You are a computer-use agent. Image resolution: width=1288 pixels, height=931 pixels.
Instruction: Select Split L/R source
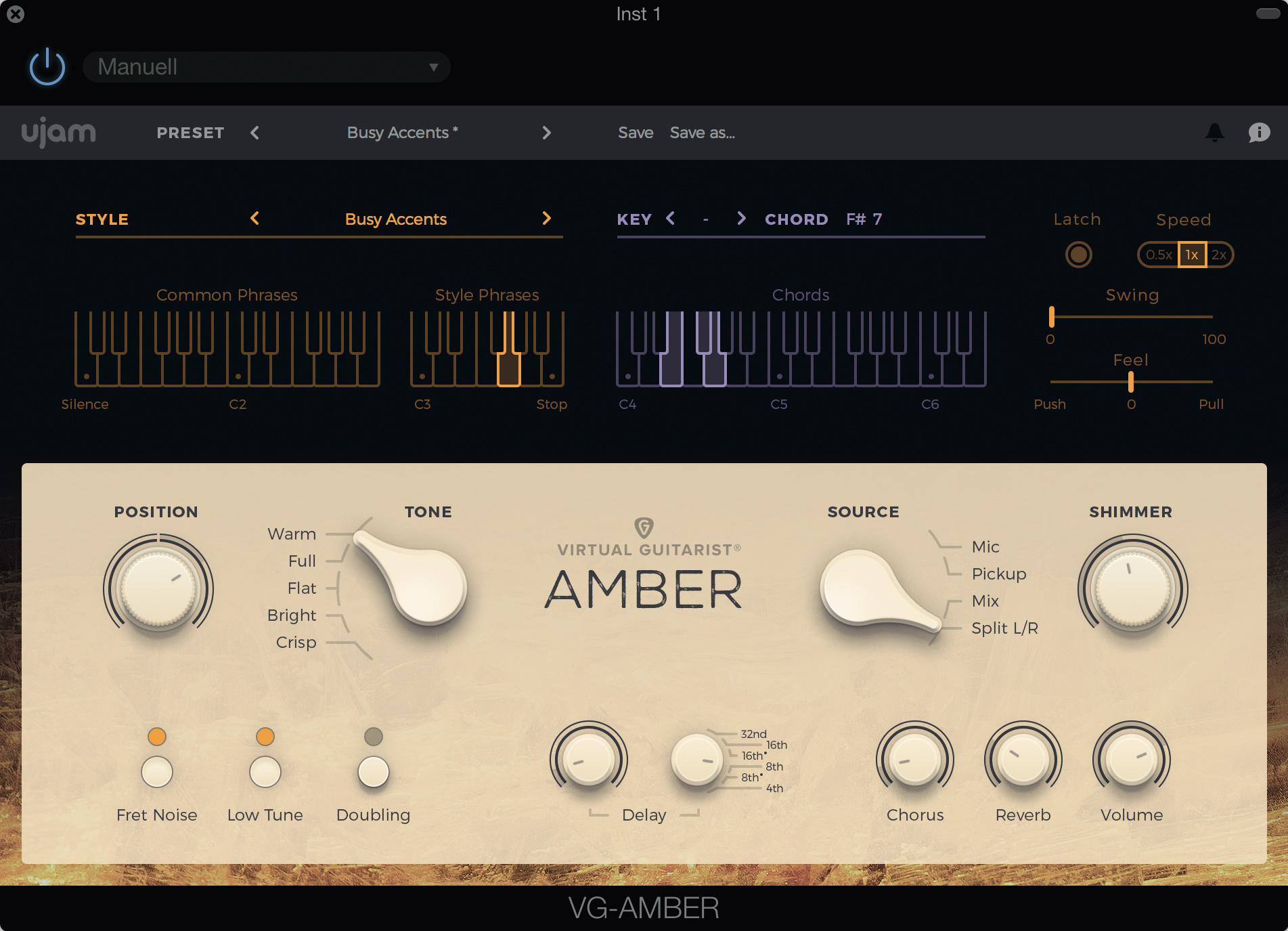tap(1005, 628)
